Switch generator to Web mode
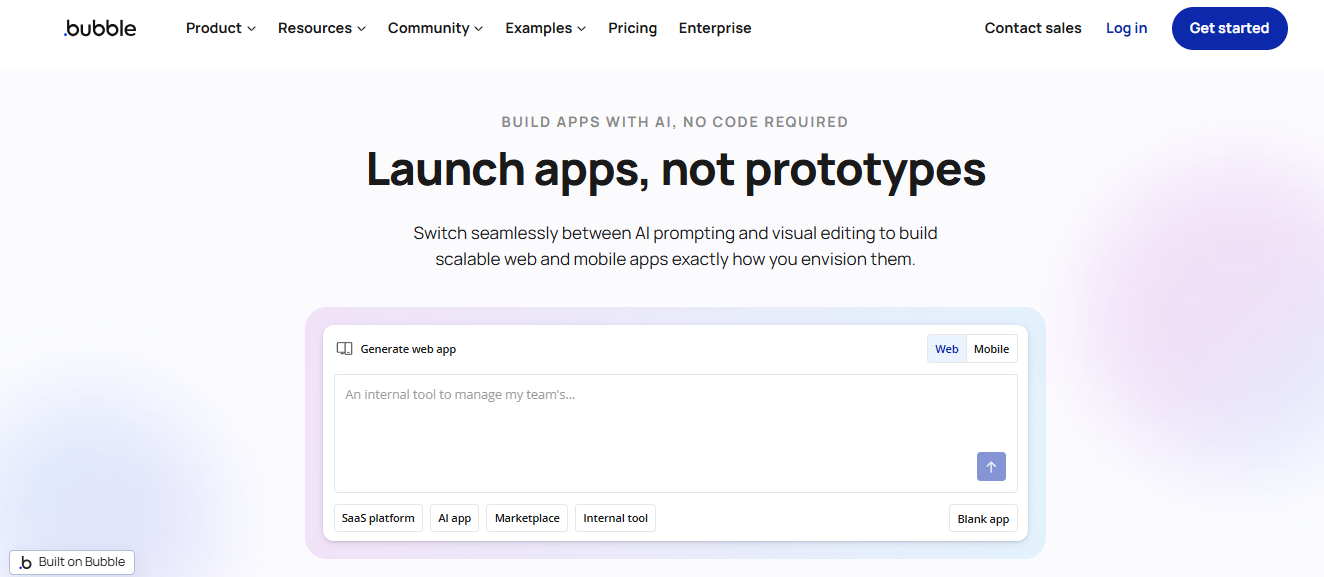 [947, 349]
